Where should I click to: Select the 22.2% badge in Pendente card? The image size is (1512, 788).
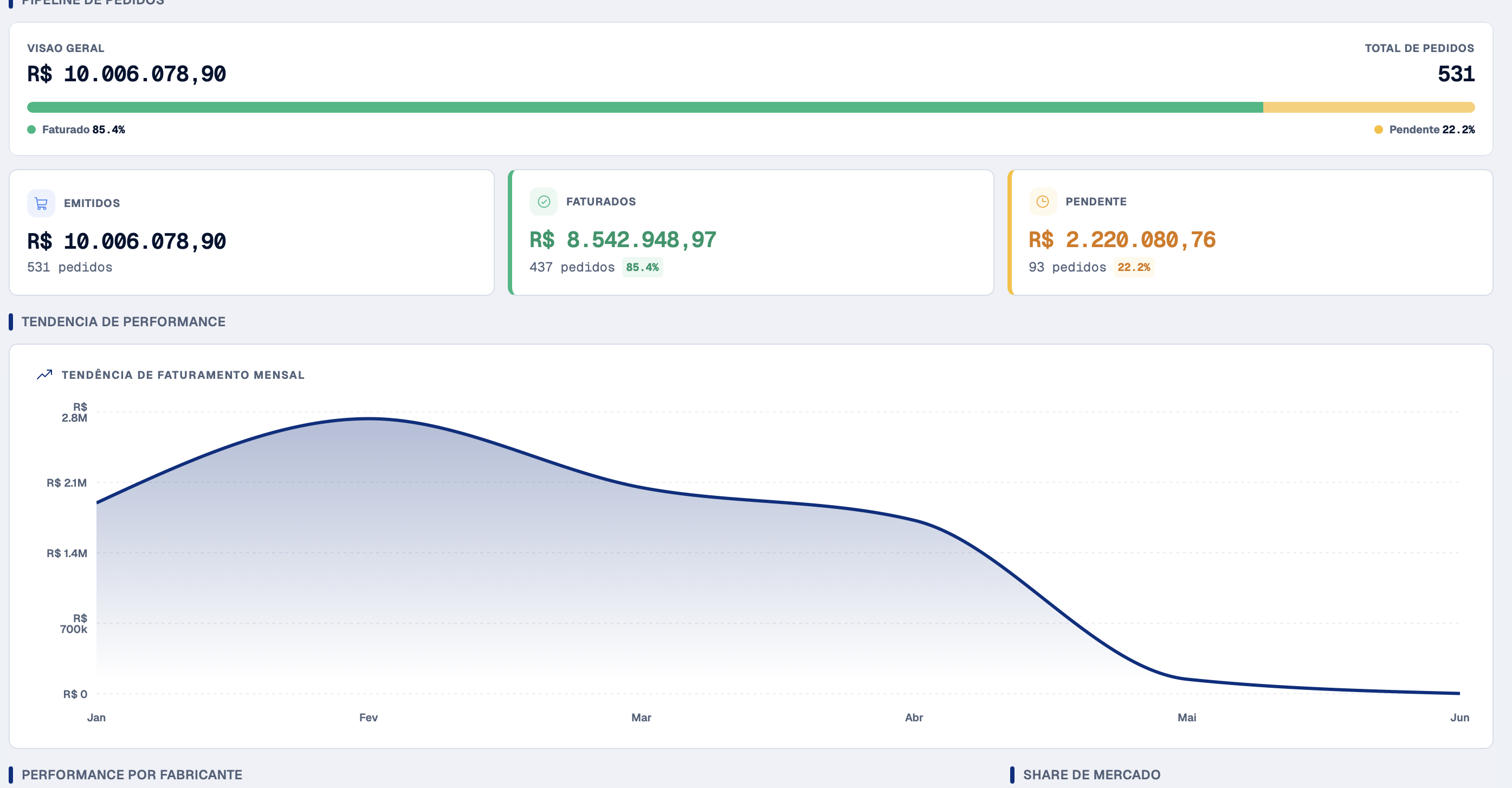click(x=1133, y=267)
